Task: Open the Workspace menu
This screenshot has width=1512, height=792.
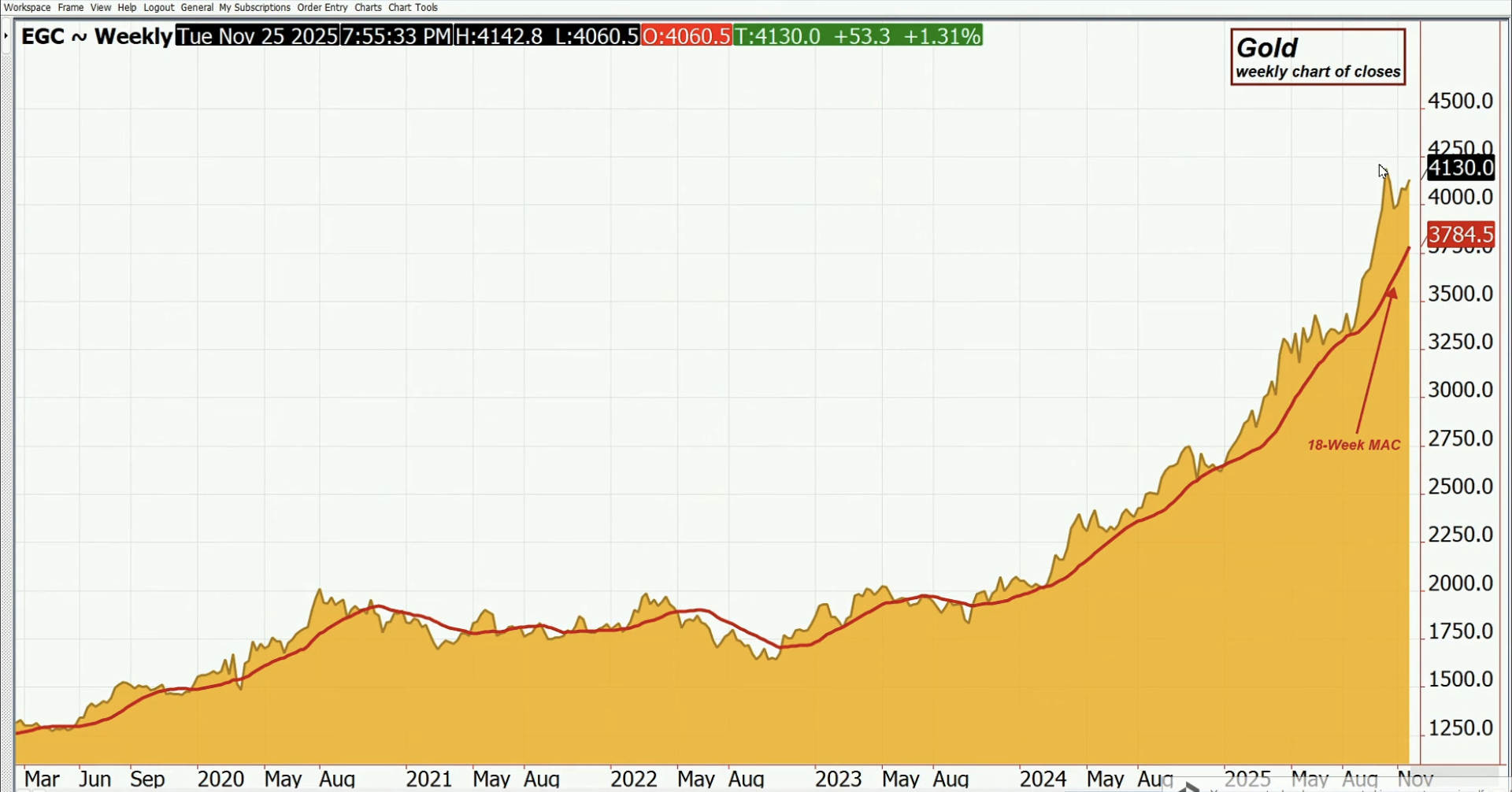Action: (28, 8)
